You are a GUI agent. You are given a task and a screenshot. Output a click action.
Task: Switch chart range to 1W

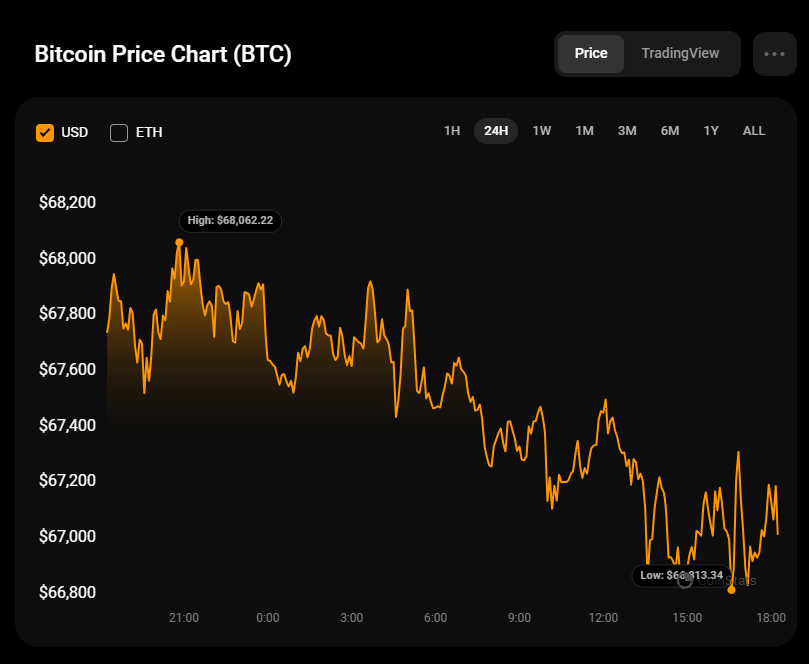542,131
